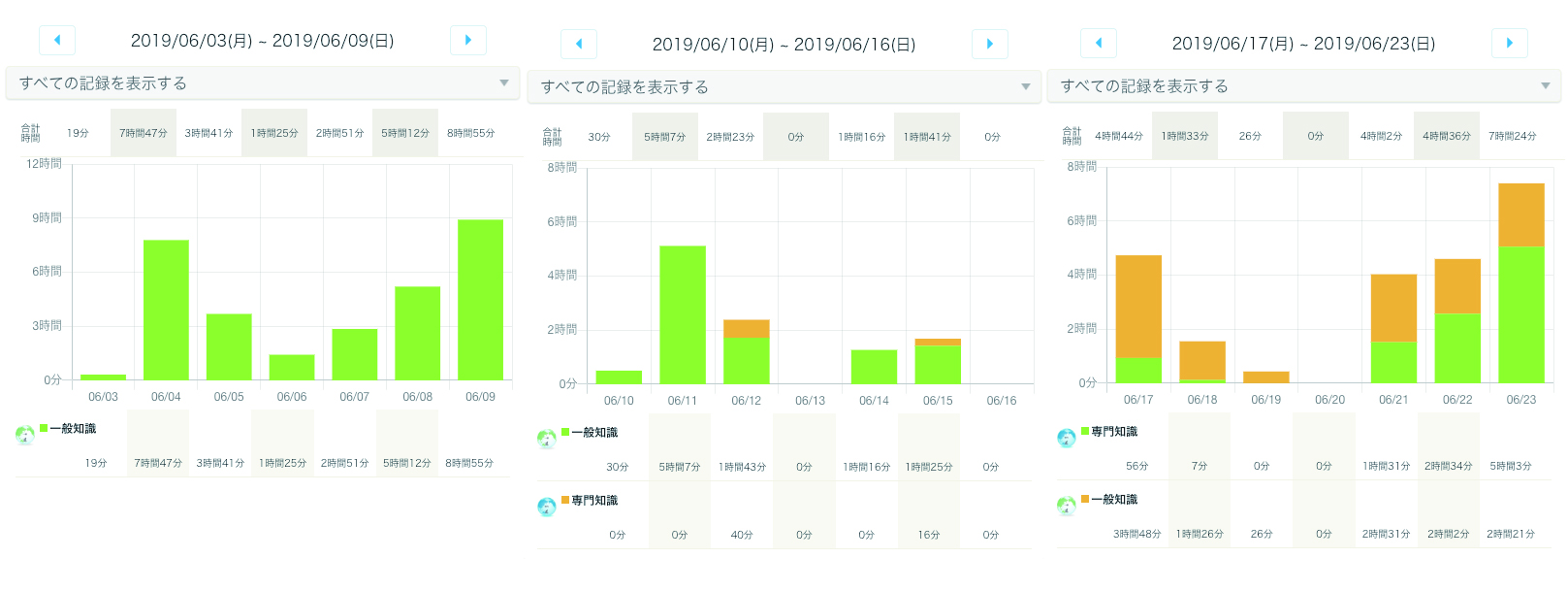The width and height of the screenshot is (1568, 591).
Task: Click the next-week arrow beside the 2019/06/16 range
Action: (x=990, y=44)
